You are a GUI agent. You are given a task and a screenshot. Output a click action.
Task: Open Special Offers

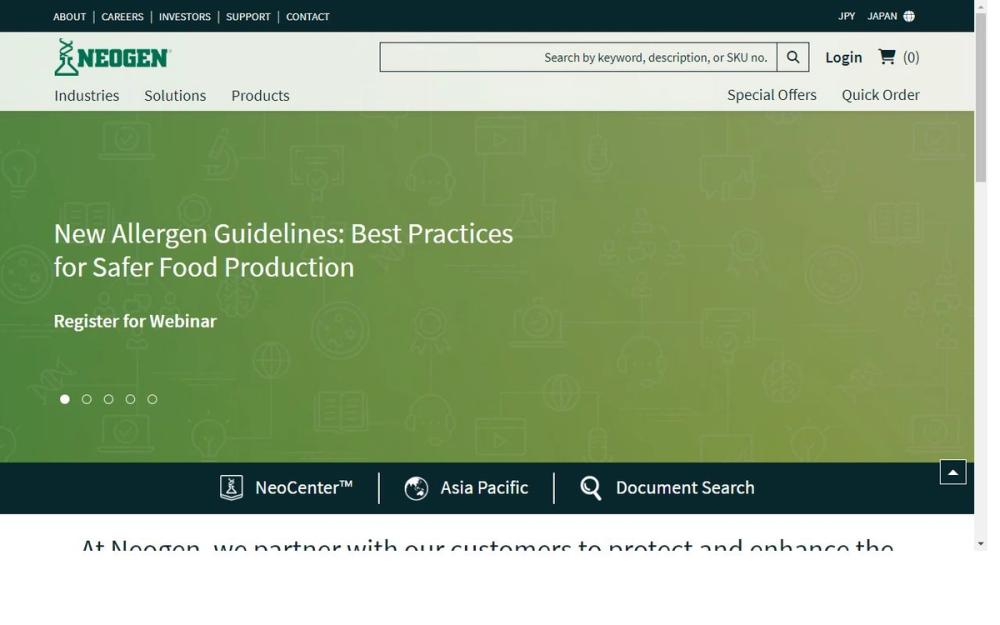click(772, 95)
